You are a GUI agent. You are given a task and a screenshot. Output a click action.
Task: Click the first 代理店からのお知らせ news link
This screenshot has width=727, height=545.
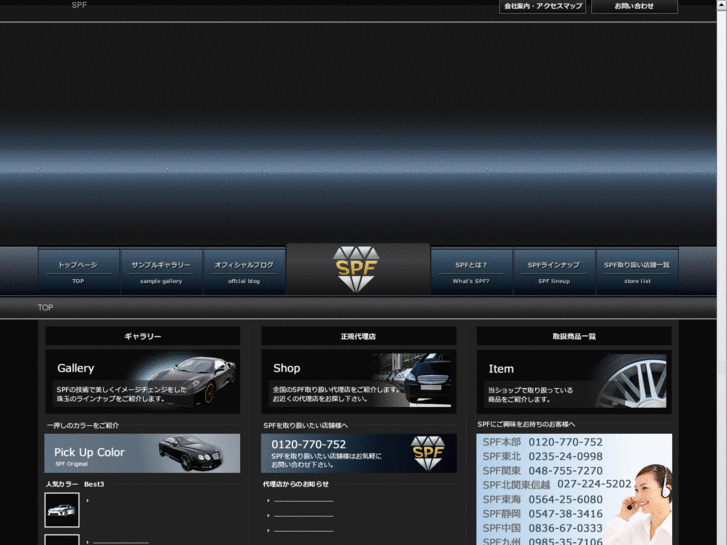(303, 501)
